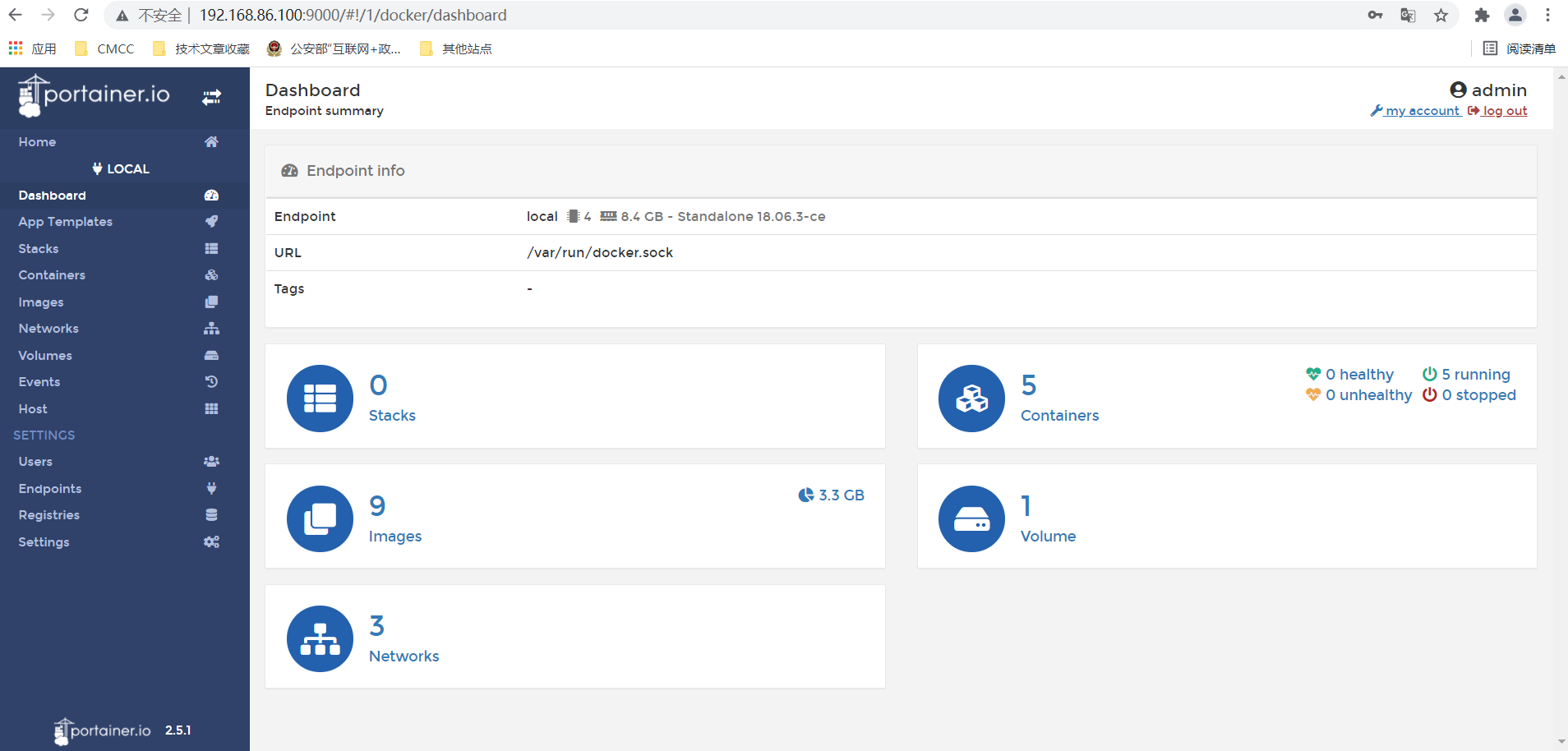
Task: Open the 阅读清单 reading list button
Action: point(1520,48)
